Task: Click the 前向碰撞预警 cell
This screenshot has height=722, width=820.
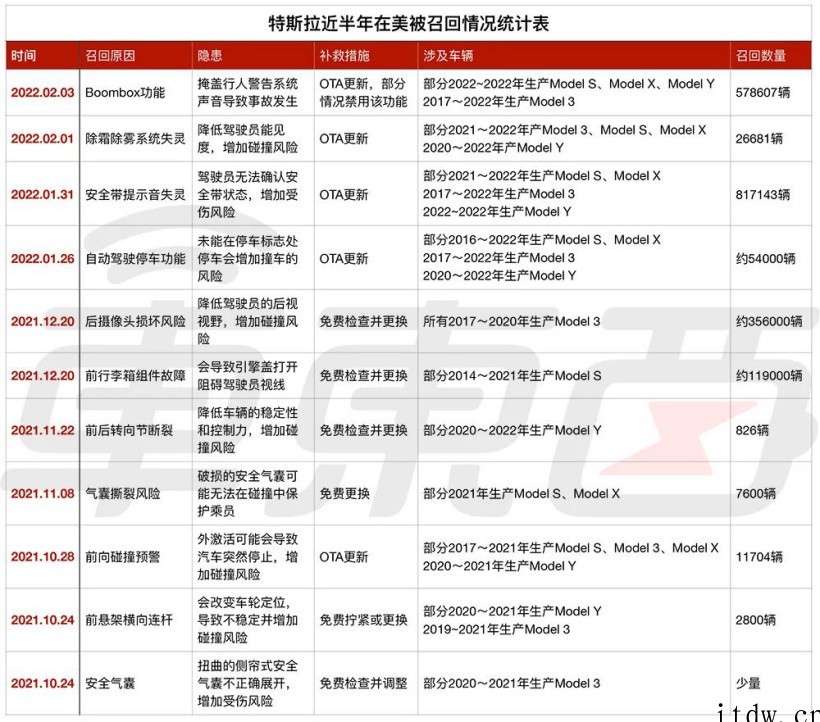Action: point(122,557)
